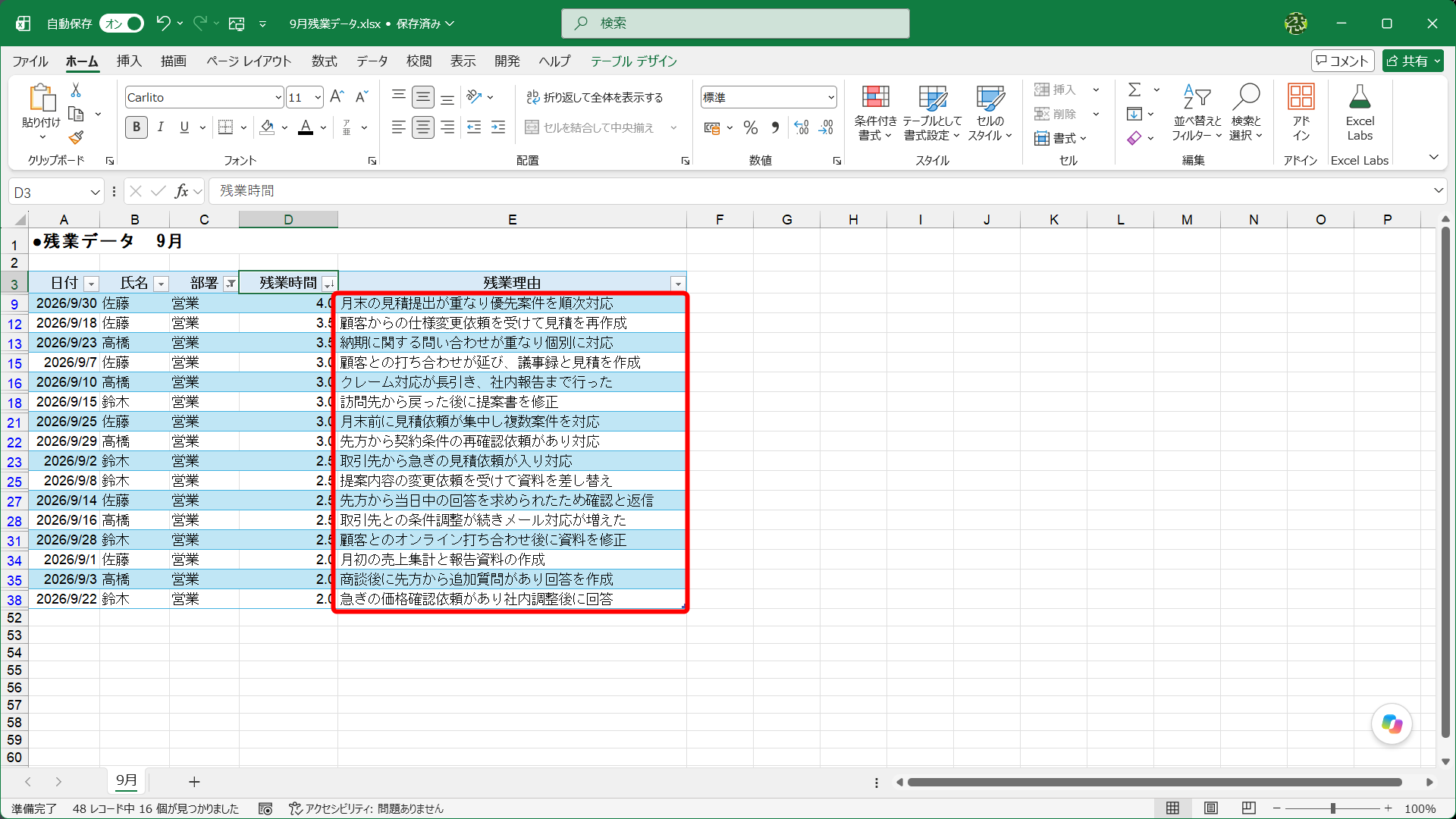
Task: Decrease font size with small A
Action: pos(362,97)
